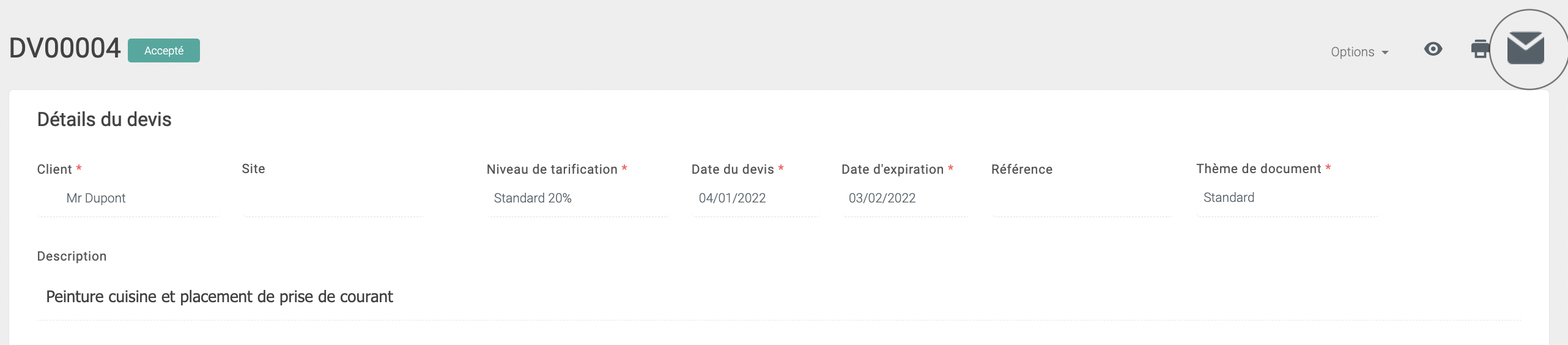This screenshot has height=345, width=1568.
Task: Click the Détails du devis heading
Action: [104, 119]
